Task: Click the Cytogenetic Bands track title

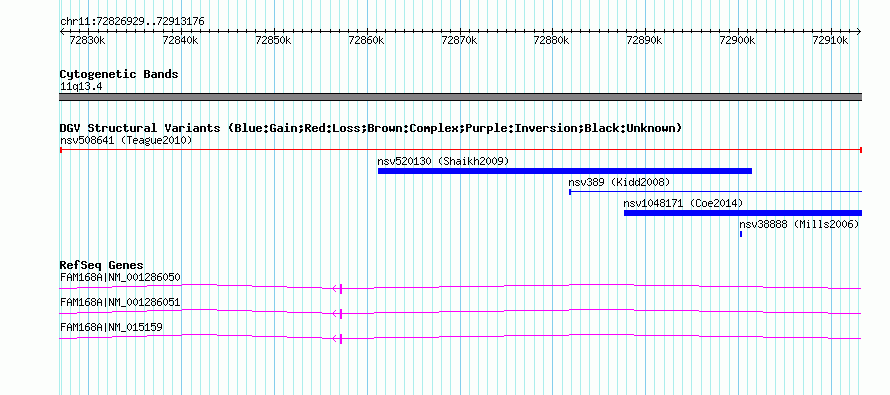Action: click(119, 74)
